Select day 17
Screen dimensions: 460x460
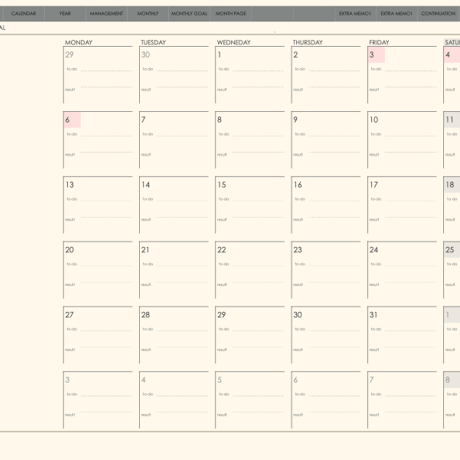coord(374,185)
